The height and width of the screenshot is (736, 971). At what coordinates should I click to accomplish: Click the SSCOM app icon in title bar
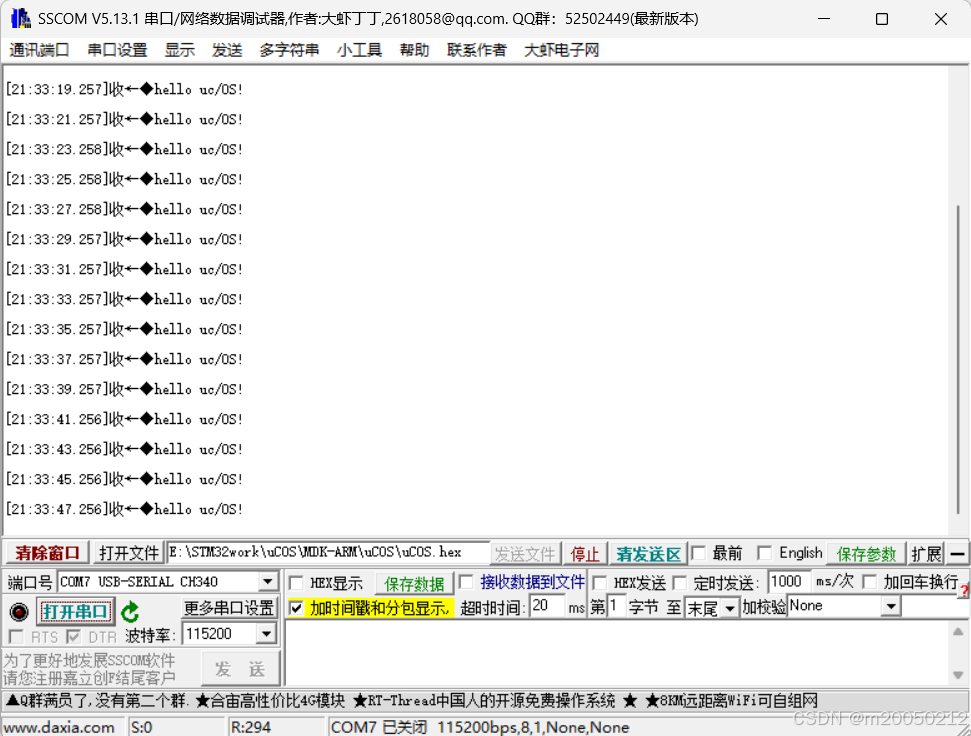(x=20, y=19)
